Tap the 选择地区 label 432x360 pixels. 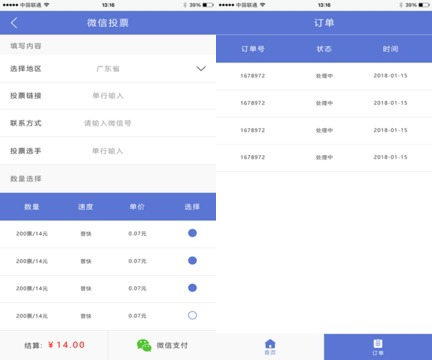(26, 69)
